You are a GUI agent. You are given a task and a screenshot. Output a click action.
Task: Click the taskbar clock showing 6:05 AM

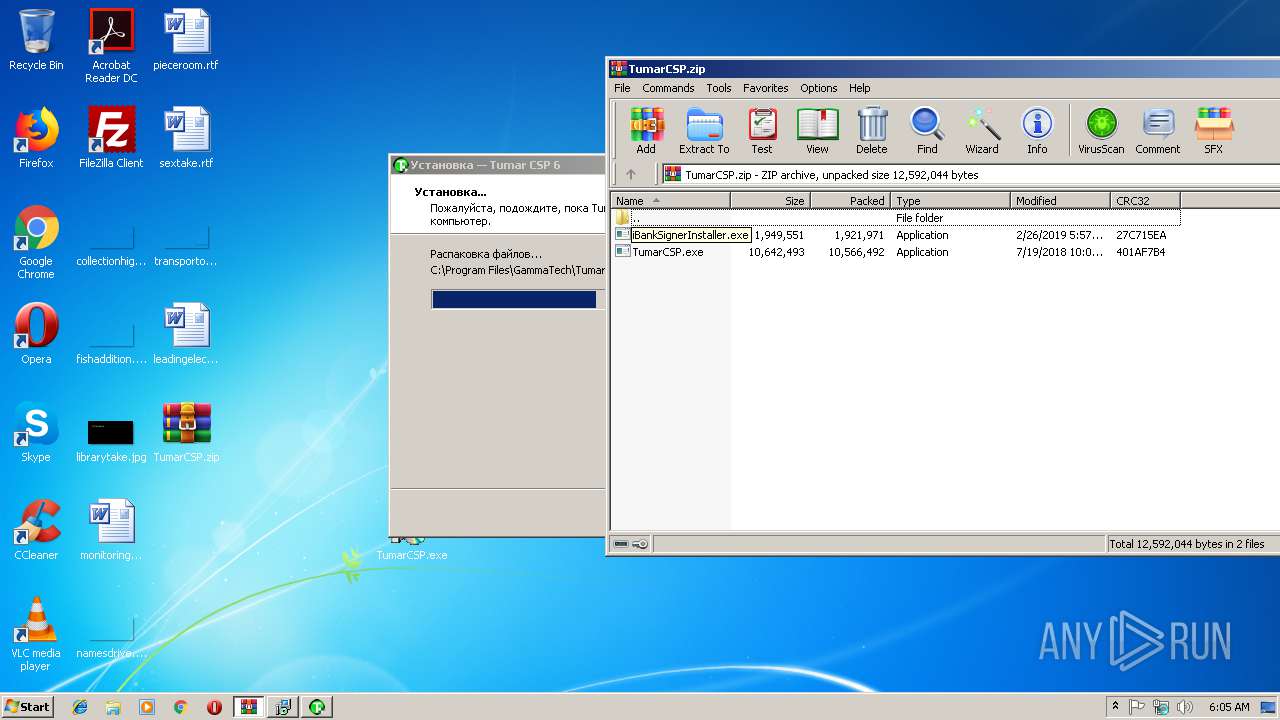1229,707
